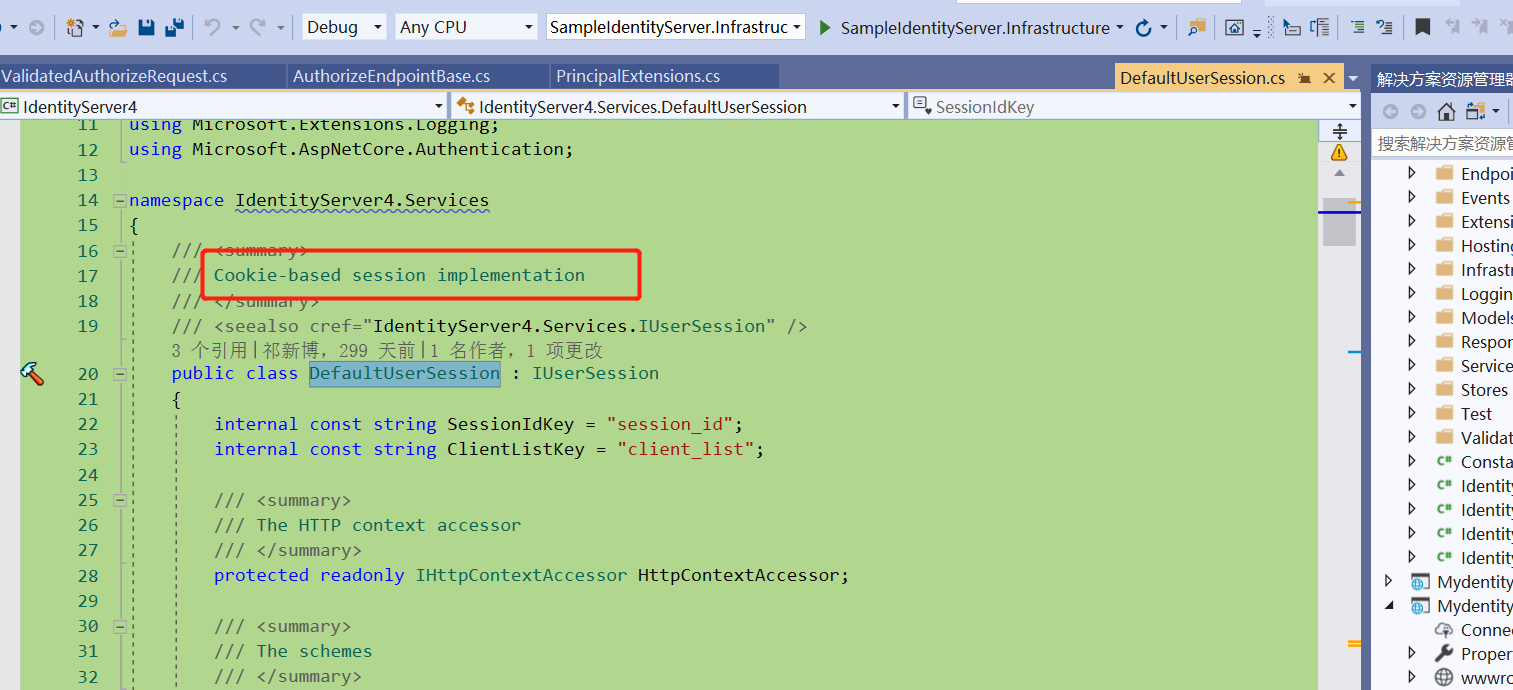The image size is (1513, 690).
Task: Collapse the summary comment at line 16
Action: click(x=120, y=251)
